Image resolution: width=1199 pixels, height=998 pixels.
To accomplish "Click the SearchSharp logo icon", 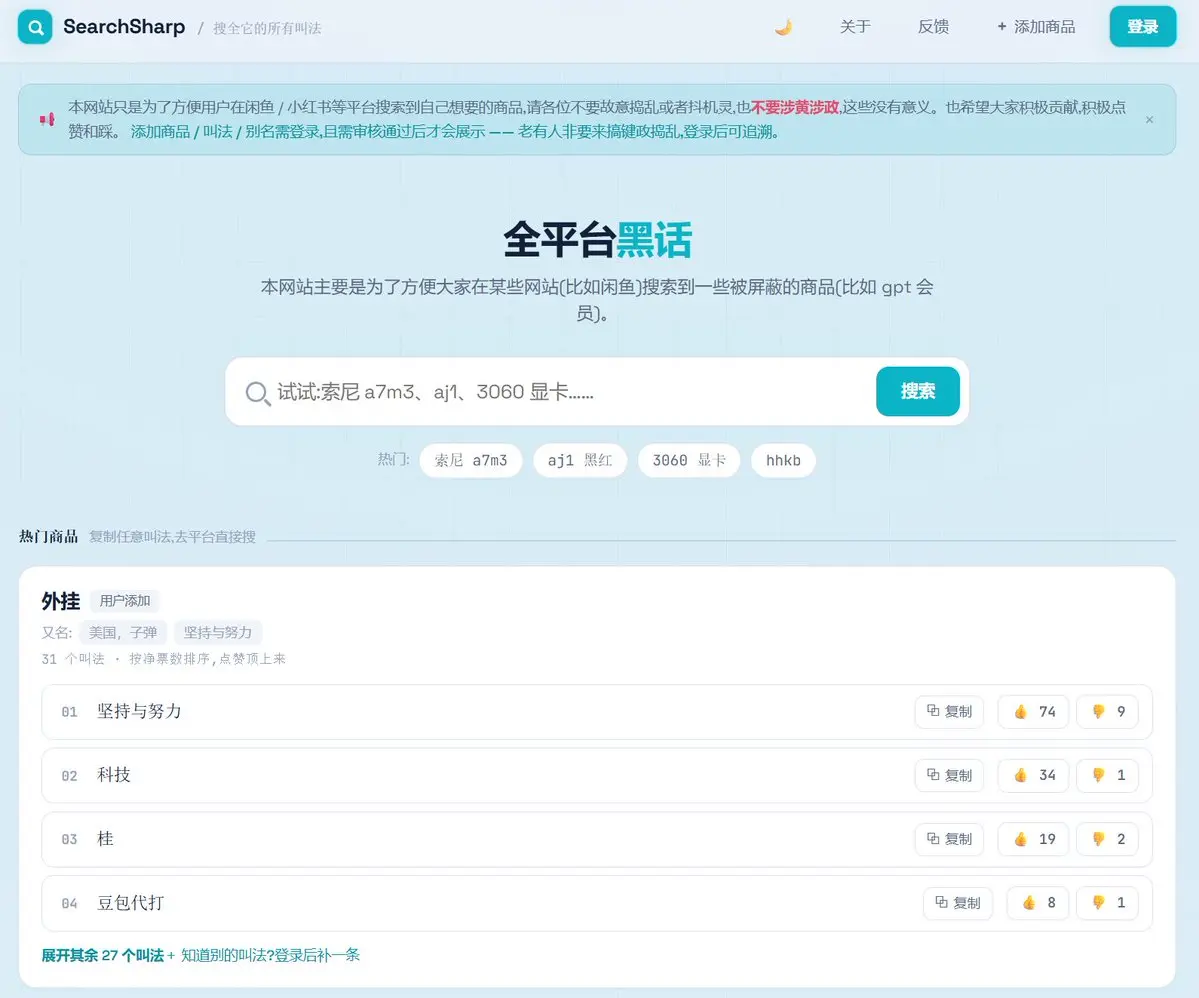I will tap(35, 28).
